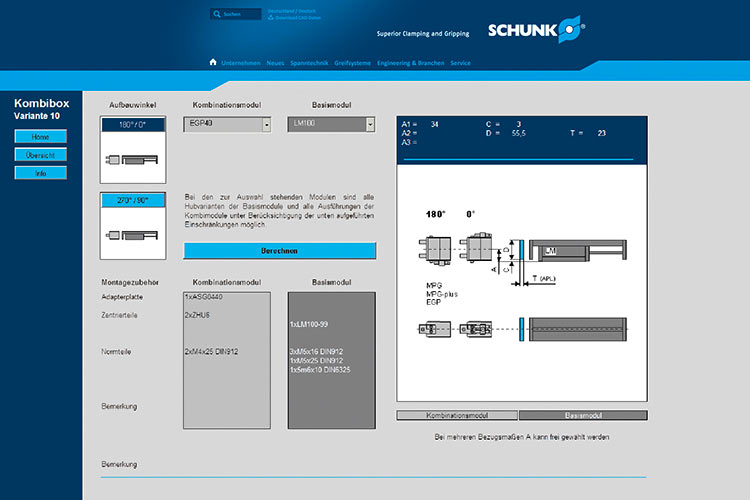Click the Adapterplatte row label
Viewport: 750px width, 500px height.
pos(122,297)
